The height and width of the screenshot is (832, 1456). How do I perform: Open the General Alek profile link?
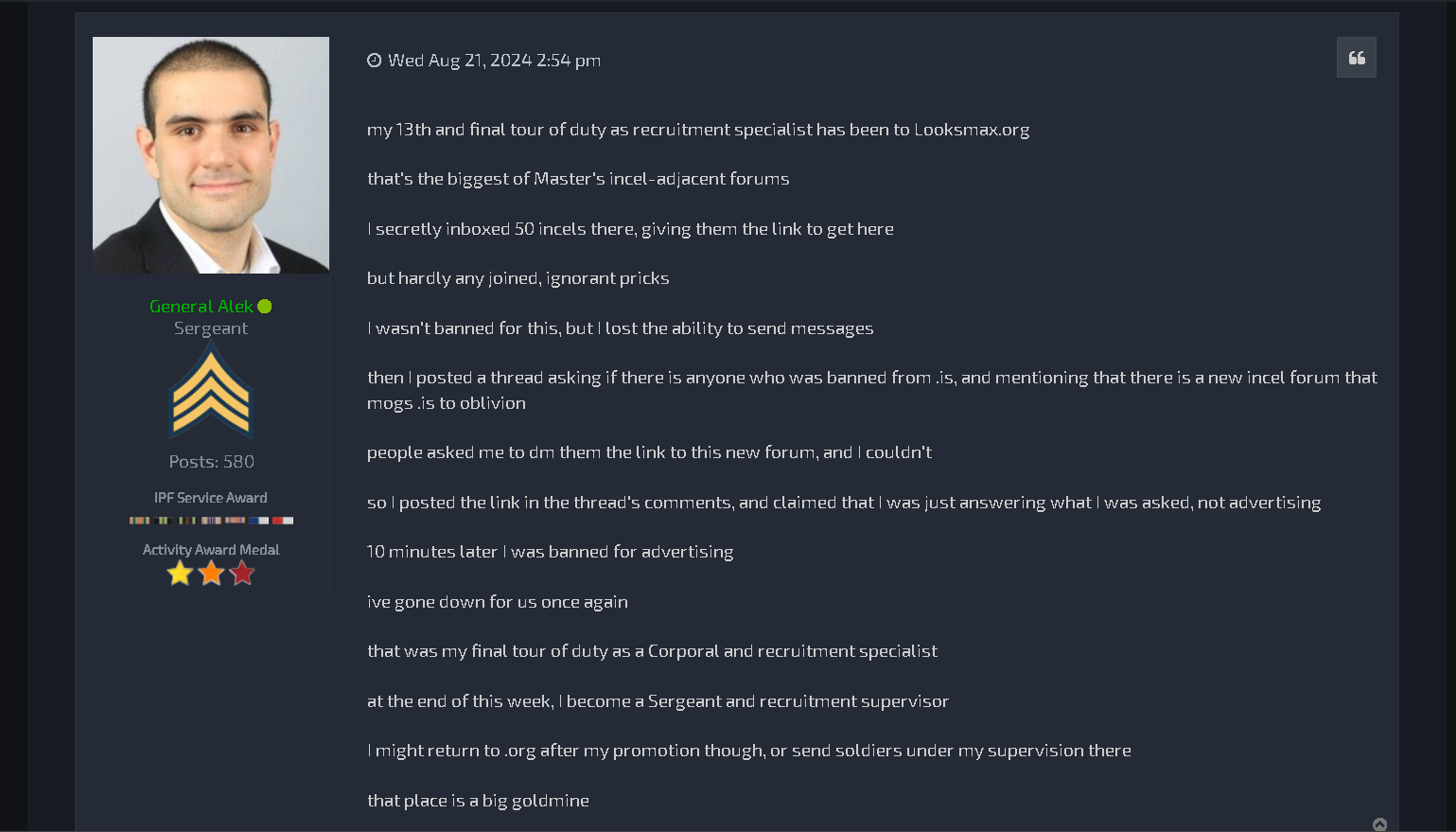pos(201,307)
